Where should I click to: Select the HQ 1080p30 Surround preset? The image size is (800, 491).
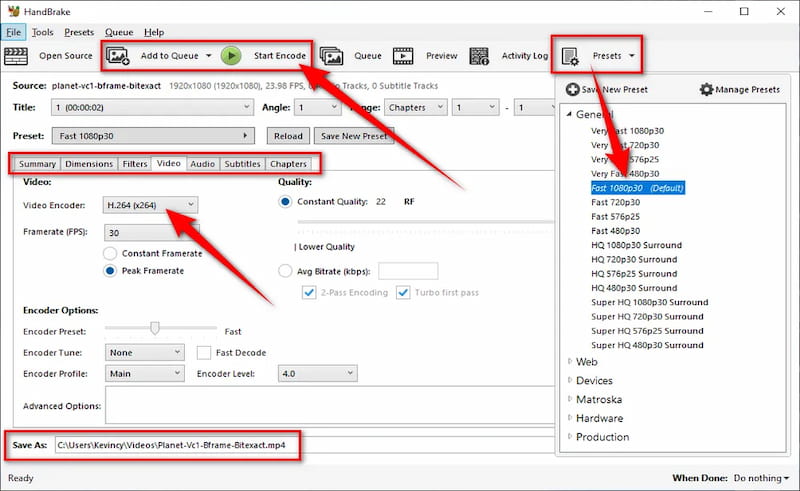(x=636, y=245)
